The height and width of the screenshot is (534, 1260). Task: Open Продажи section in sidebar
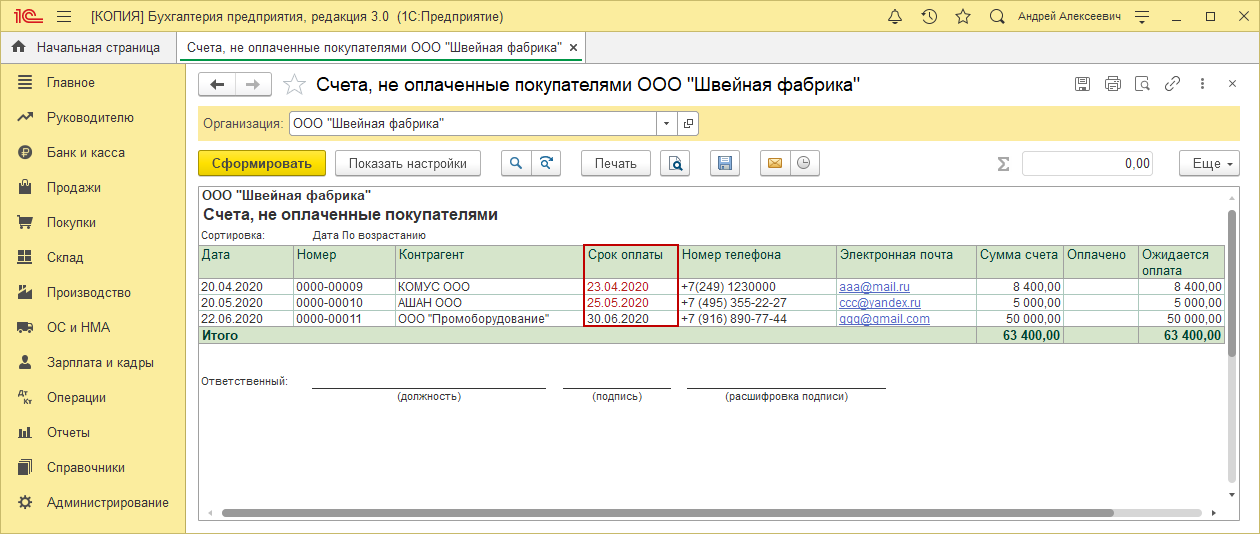[x=73, y=187]
